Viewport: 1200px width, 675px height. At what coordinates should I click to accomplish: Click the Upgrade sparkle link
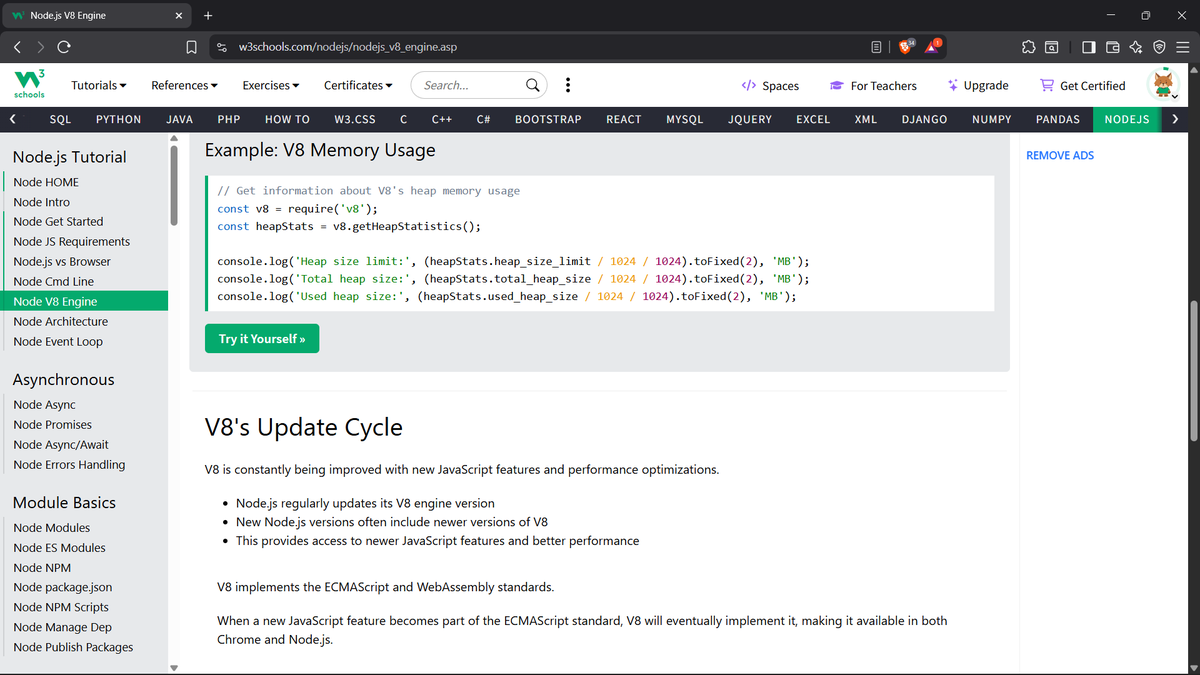(x=977, y=86)
